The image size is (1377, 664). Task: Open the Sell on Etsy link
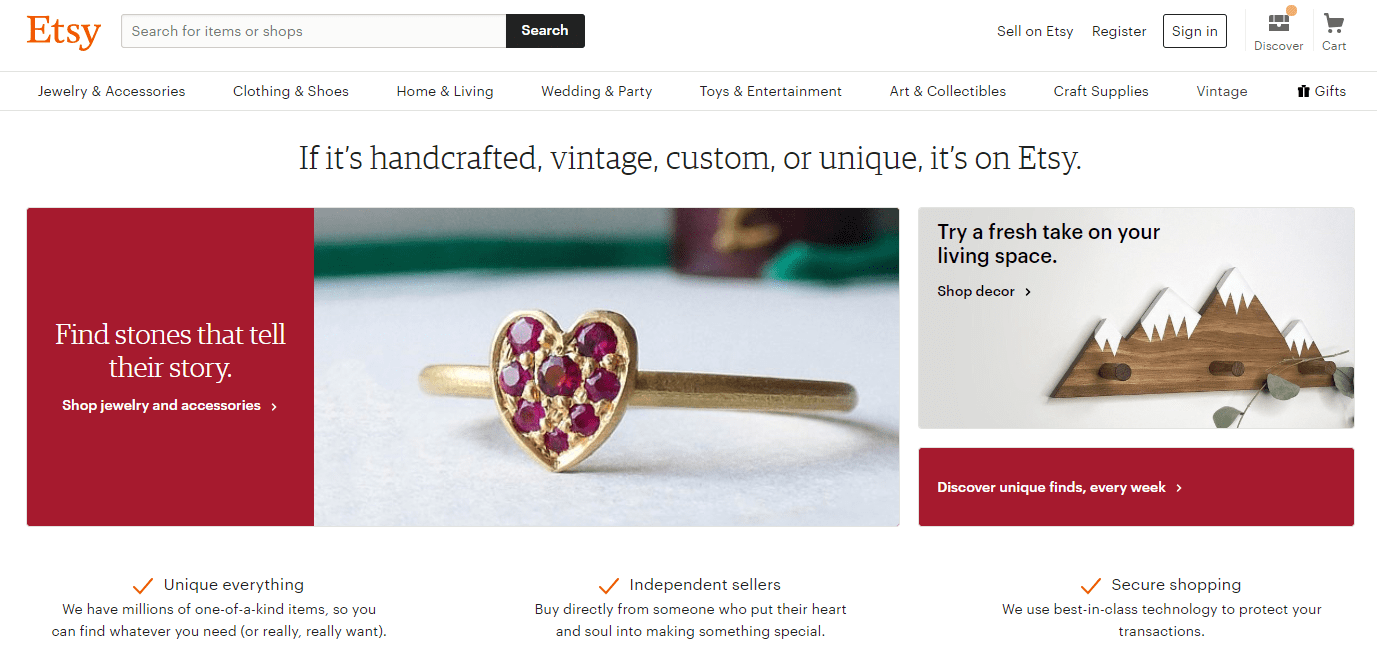(x=1035, y=31)
